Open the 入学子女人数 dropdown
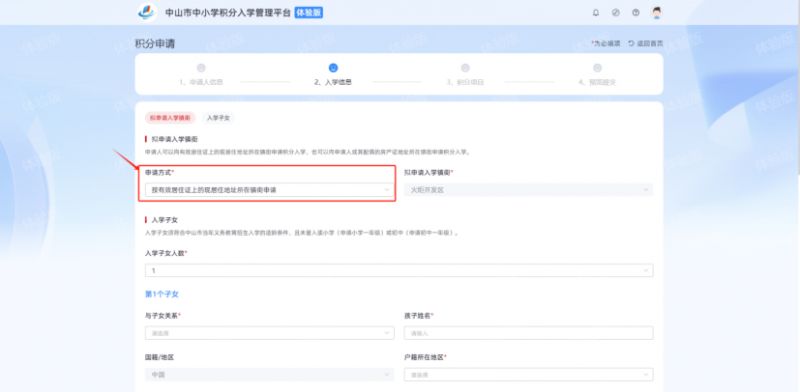Image resolution: width=800 pixels, height=392 pixels. click(x=399, y=271)
